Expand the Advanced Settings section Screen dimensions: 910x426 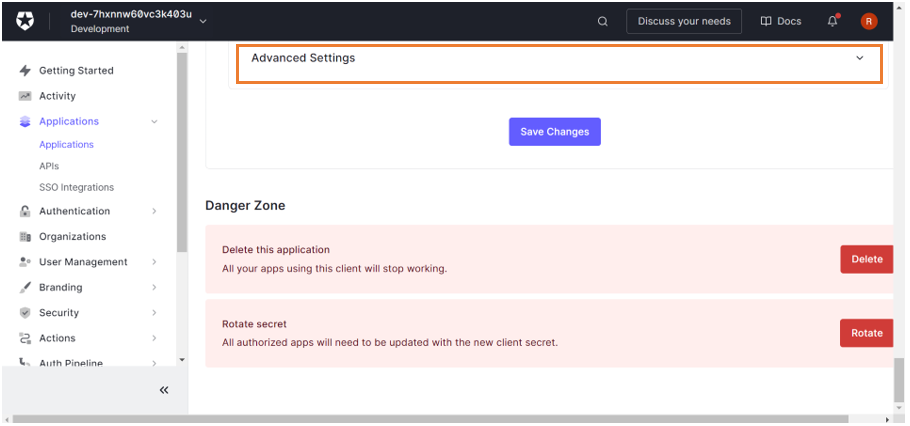tap(559, 58)
